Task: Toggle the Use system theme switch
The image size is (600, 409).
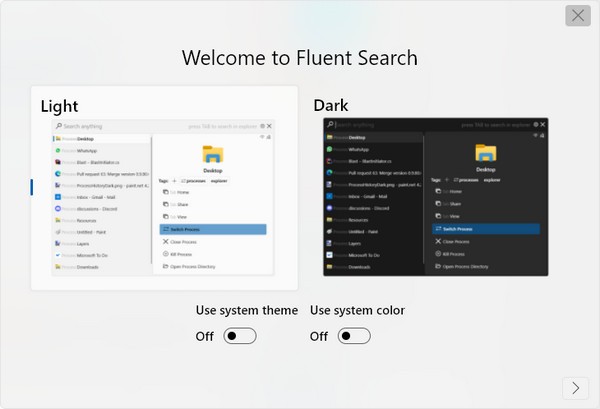Action: pyautogui.click(x=240, y=336)
